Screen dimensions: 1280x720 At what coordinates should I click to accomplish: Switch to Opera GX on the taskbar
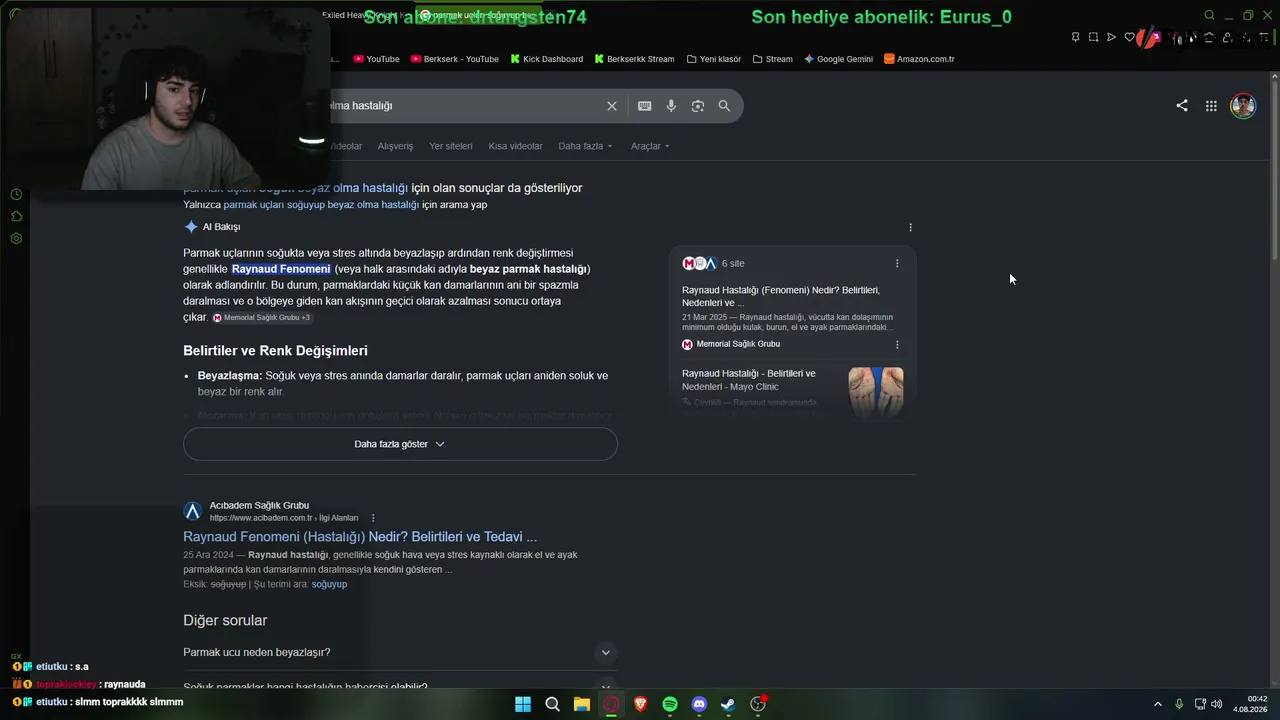click(611, 704)
